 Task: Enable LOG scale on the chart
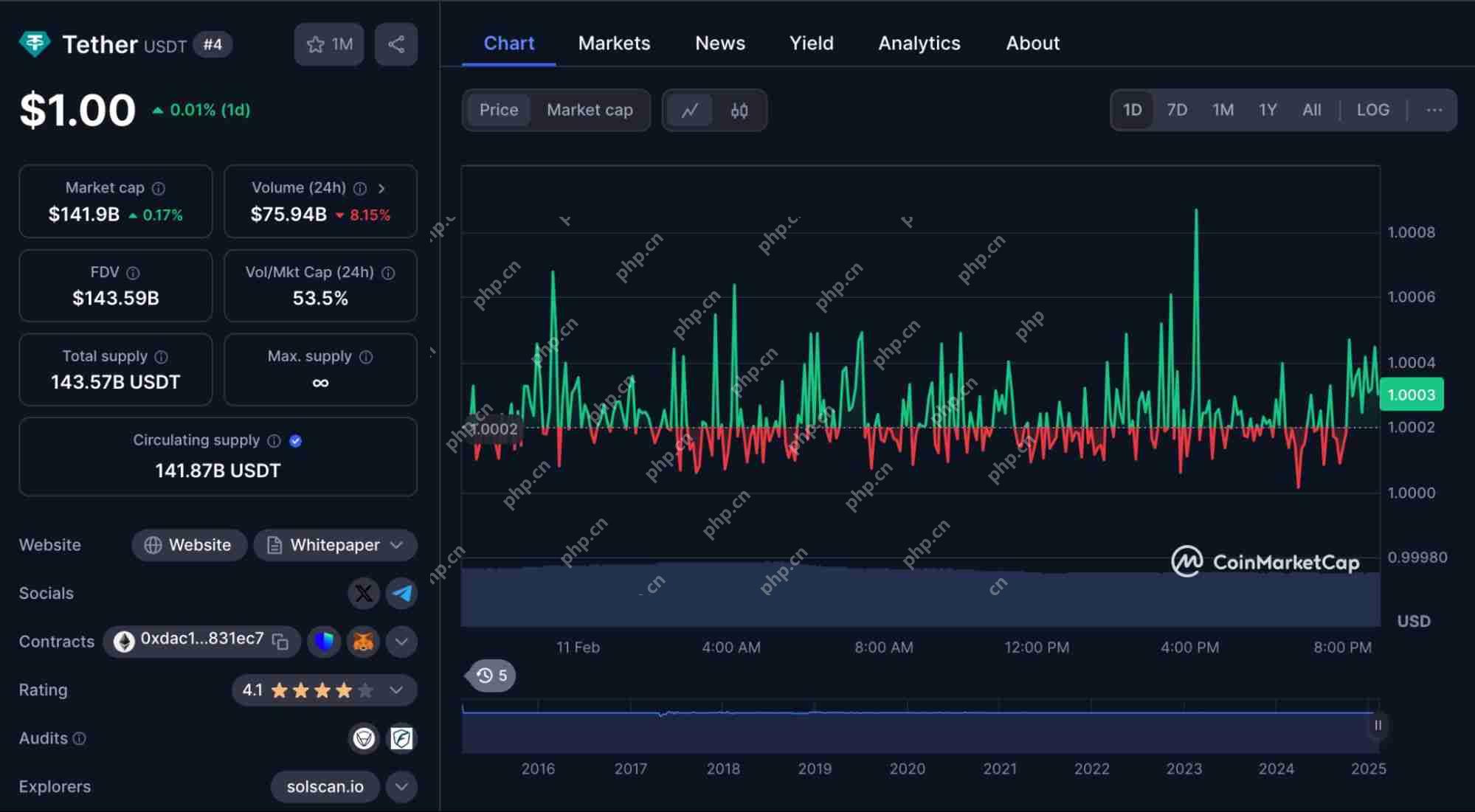coord(1372,109)
